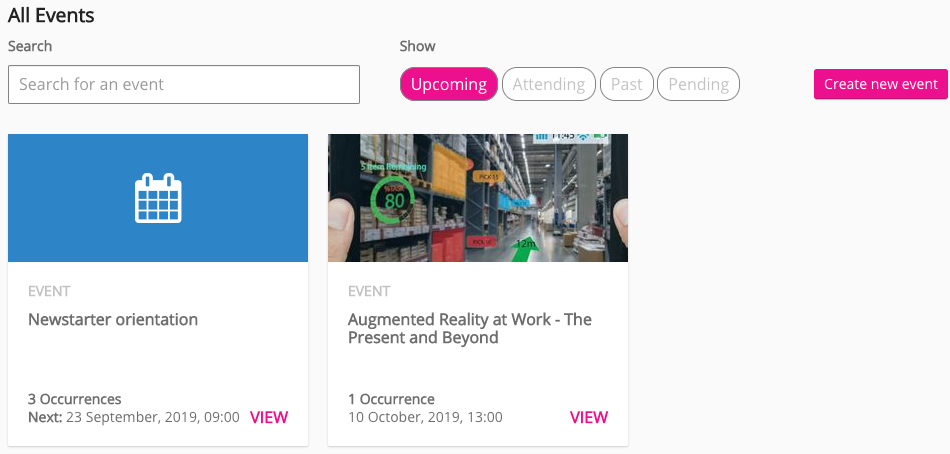
Task: Click the Show label above filters
Action: click(x=417, y=46)
